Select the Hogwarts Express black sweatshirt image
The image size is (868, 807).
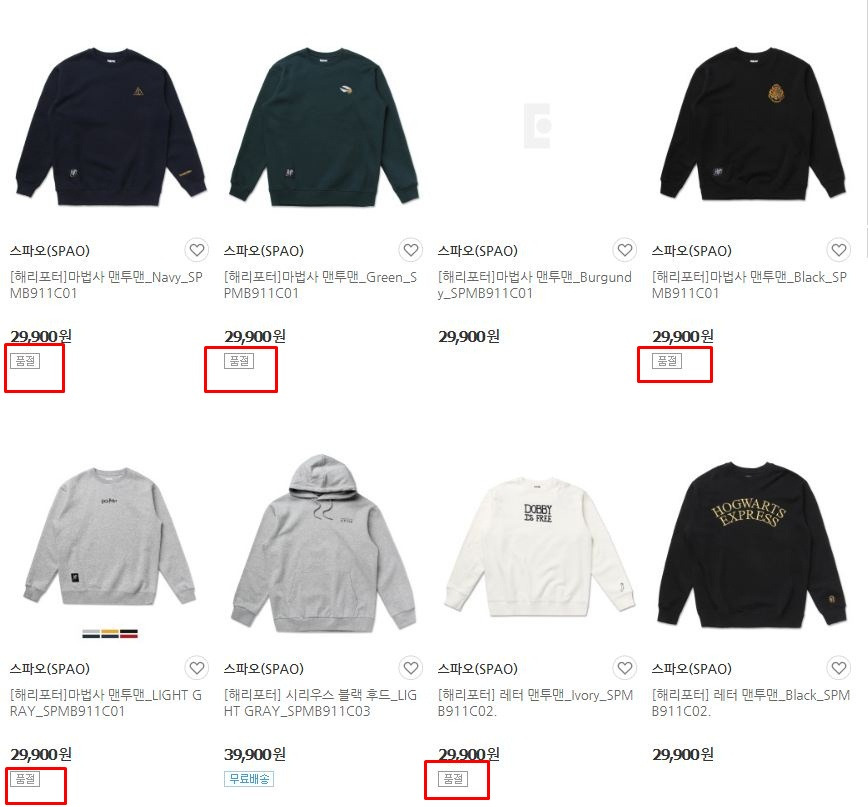coord(752,544)
